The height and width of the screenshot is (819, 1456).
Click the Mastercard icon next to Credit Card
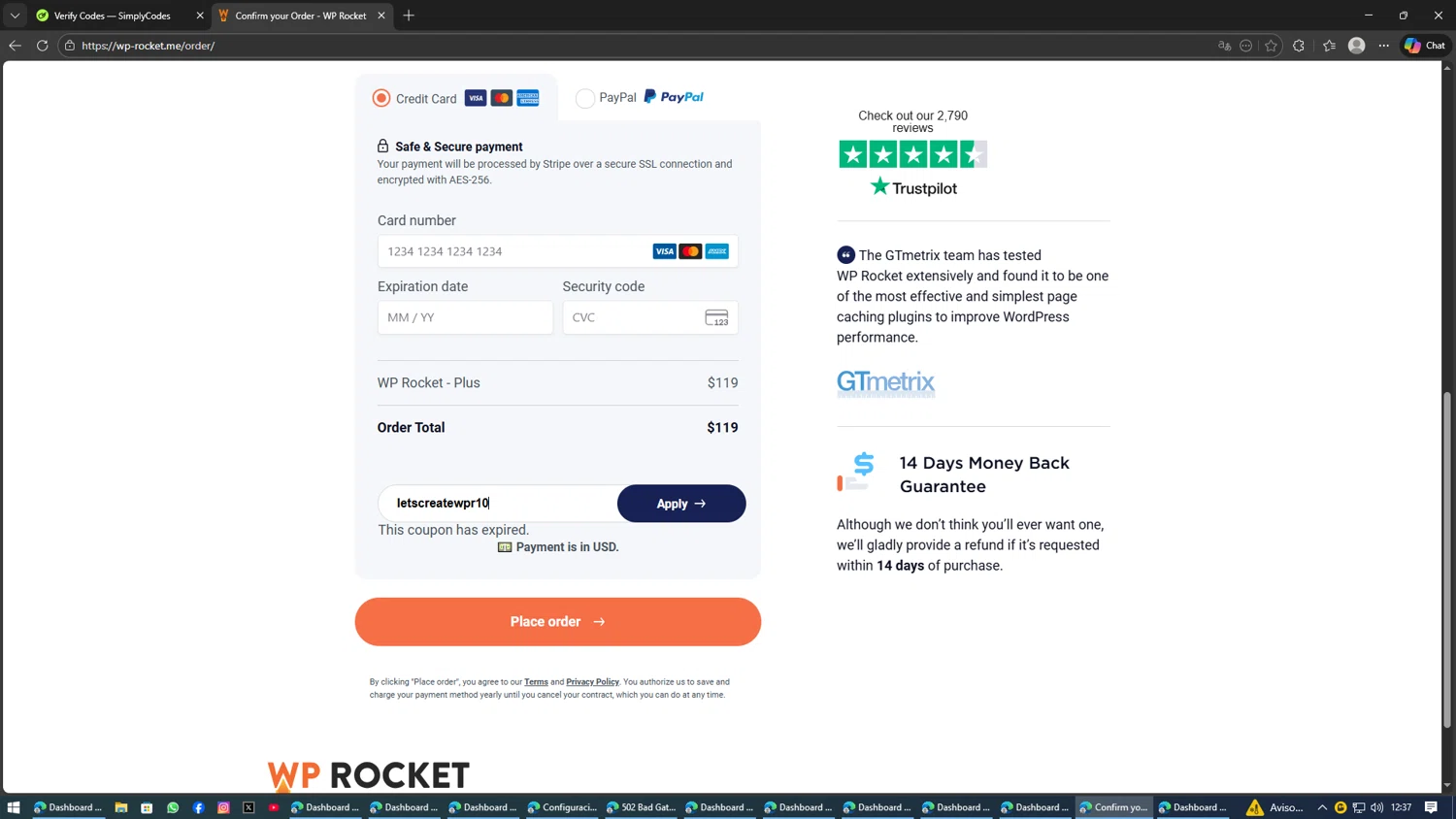tap(502, 98)
